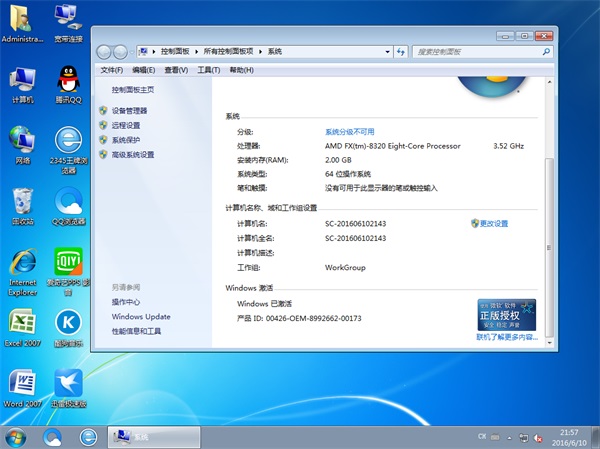This screenshot has width=600, height=449.
Task: Click 更改设置 link
Action: [494, 224]
